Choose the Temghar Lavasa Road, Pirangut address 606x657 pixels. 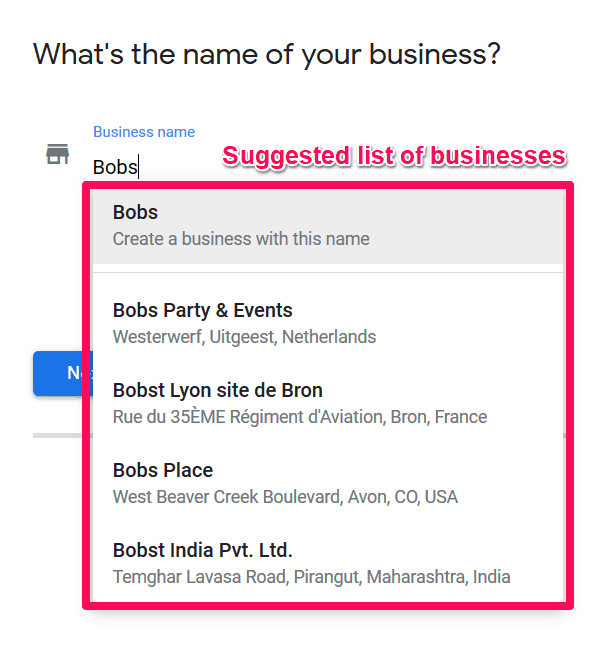(x=311, y=577)
